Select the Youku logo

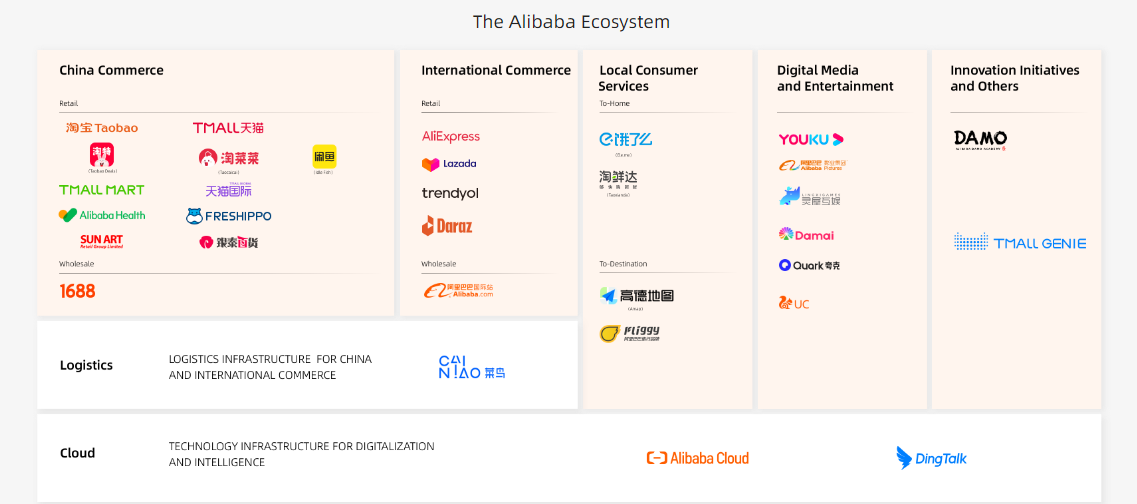pyautogui.click(x=811, y=139)
